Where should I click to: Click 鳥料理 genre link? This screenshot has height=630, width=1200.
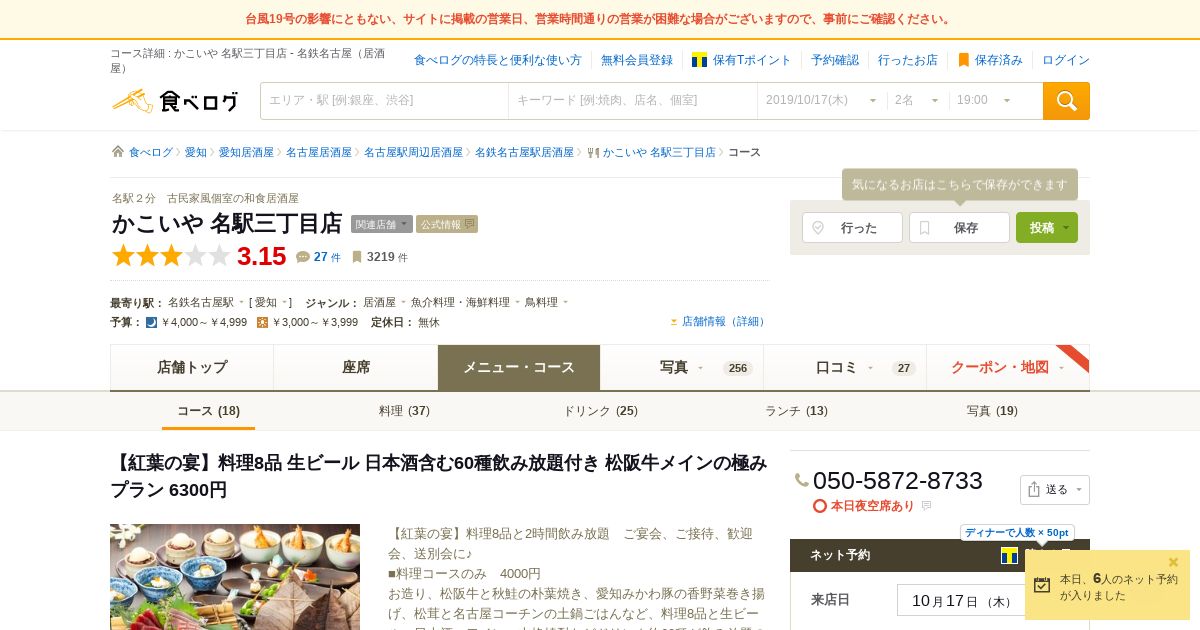click(541, 302)
